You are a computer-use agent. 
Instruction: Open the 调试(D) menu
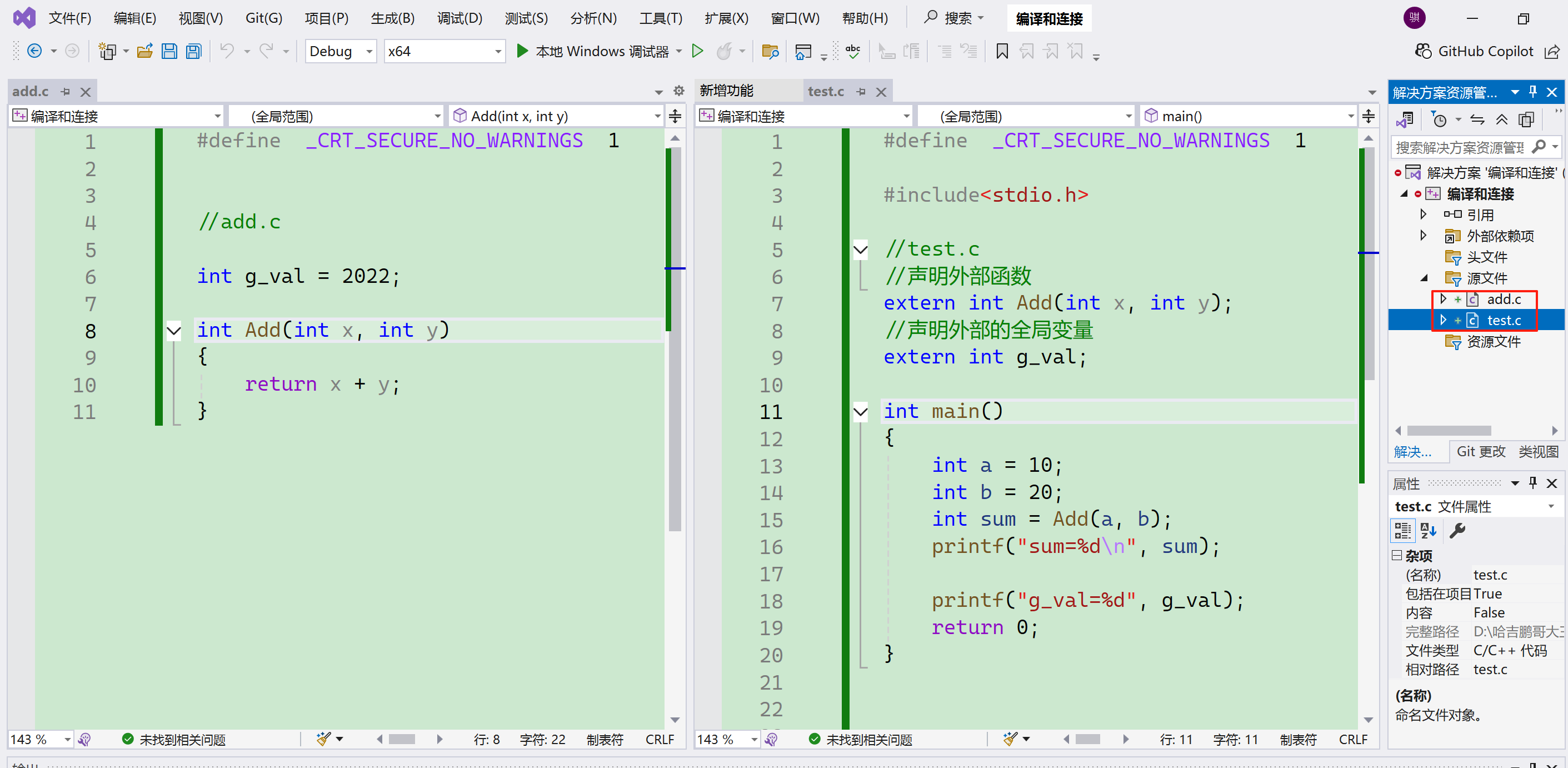click(460, 18)
